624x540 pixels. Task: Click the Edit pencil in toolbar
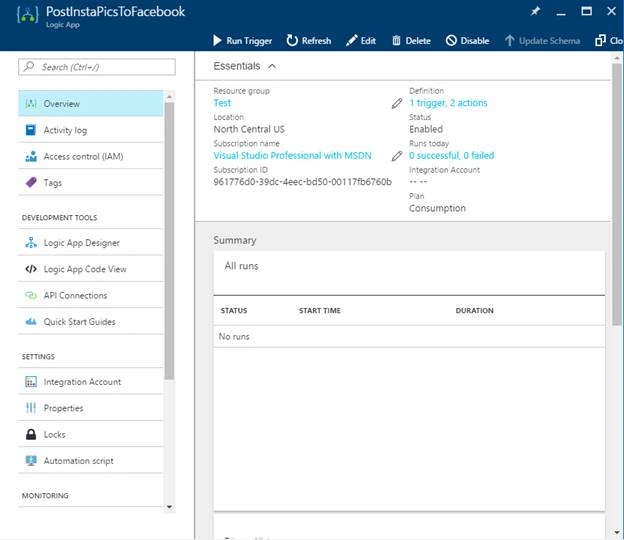point(352,41)
